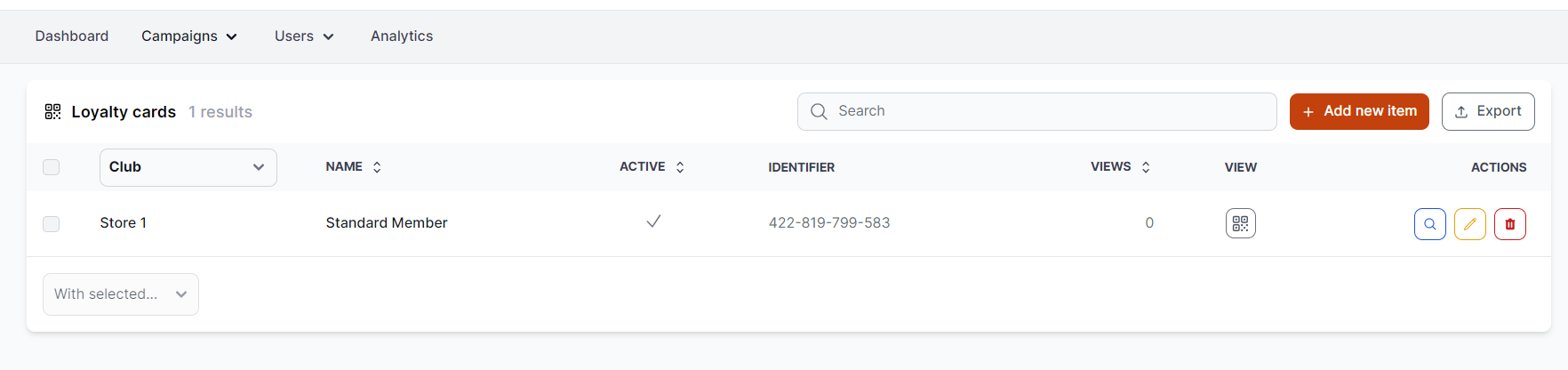Toggle the select-all checkbox in table header

click(52, 167)
